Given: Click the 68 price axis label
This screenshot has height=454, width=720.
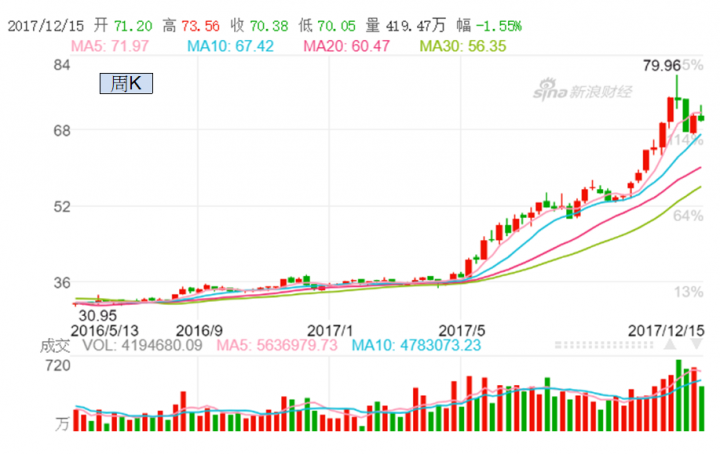Looking at the screenshot, I should click(x=62, y=130).
